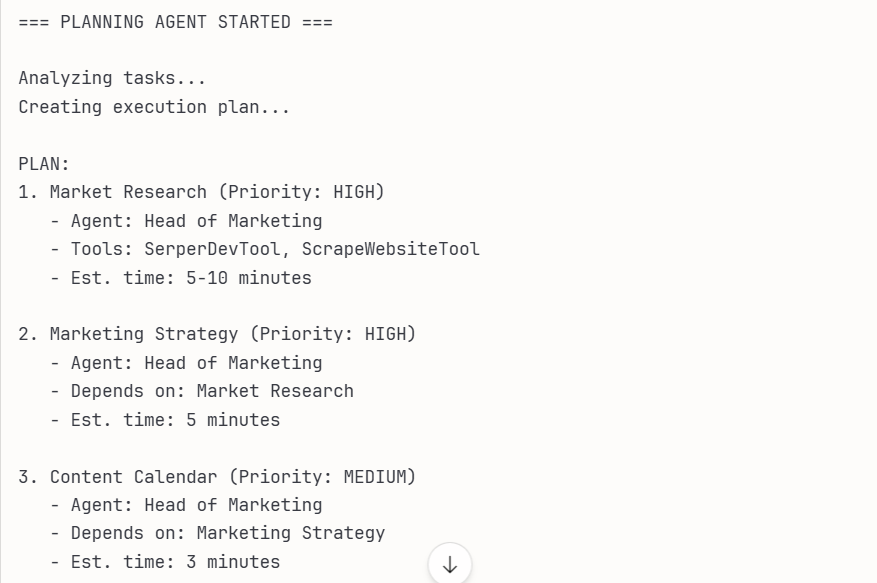Viewport: 877px width, 583px height.
Task: Click the "Est. time: 5 minutes" line
Action: point(165,420)
